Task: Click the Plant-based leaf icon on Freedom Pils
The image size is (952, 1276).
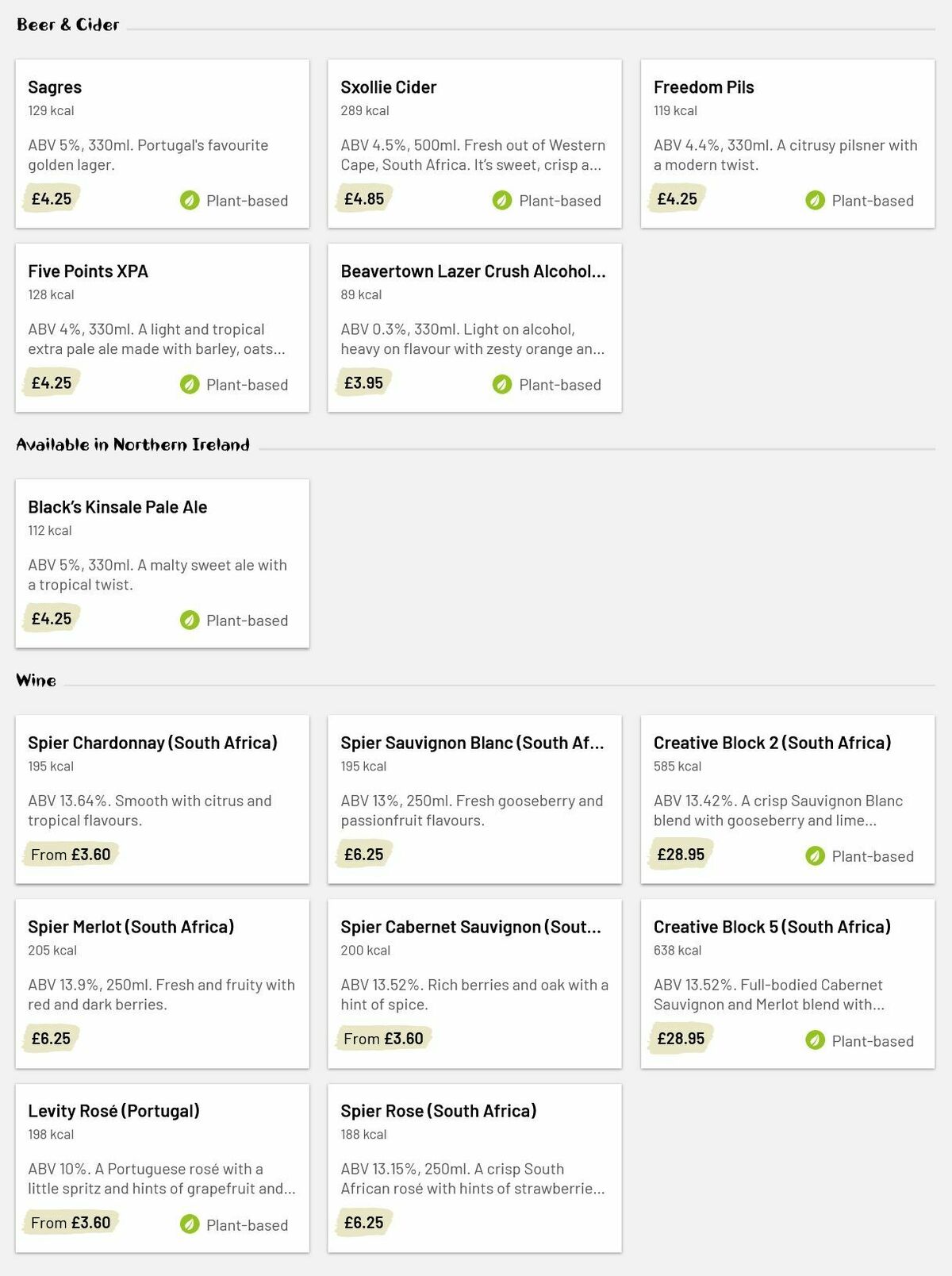Action: pyautogui.click(x=814, y=201)
